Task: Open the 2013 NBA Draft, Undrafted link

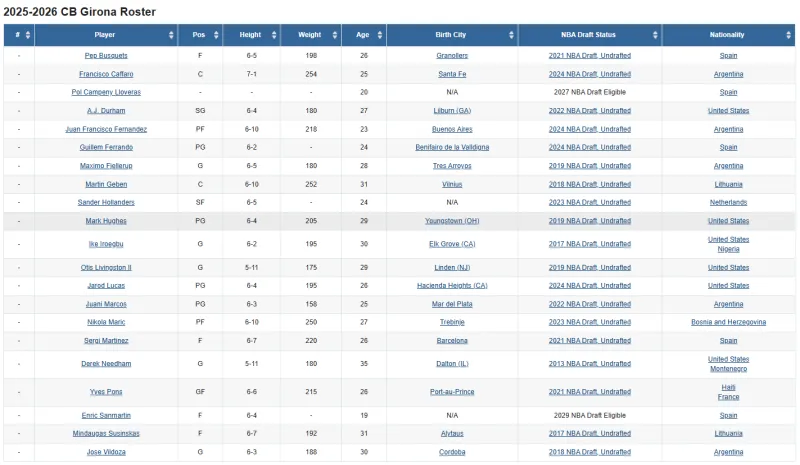Action: tap(590, 364)
